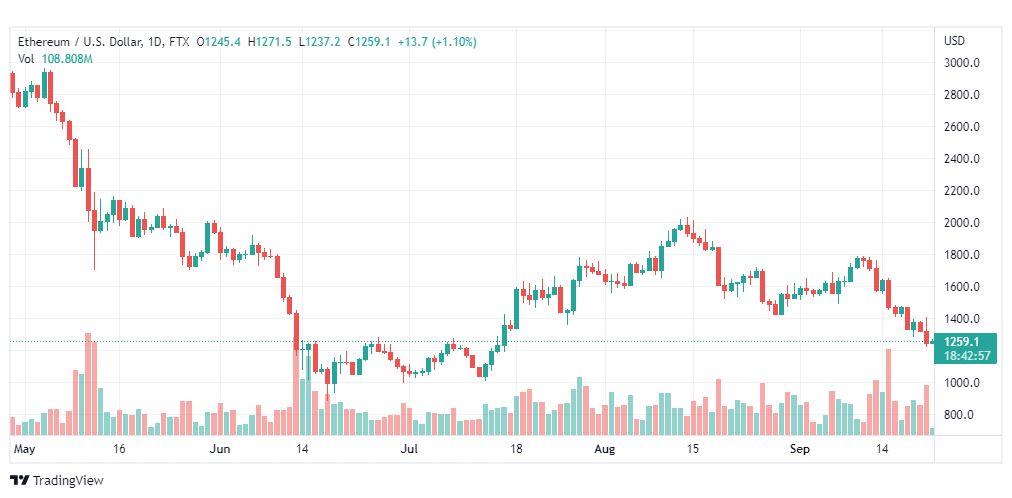Click the TradingView logo icon

[x=20, y=481]
